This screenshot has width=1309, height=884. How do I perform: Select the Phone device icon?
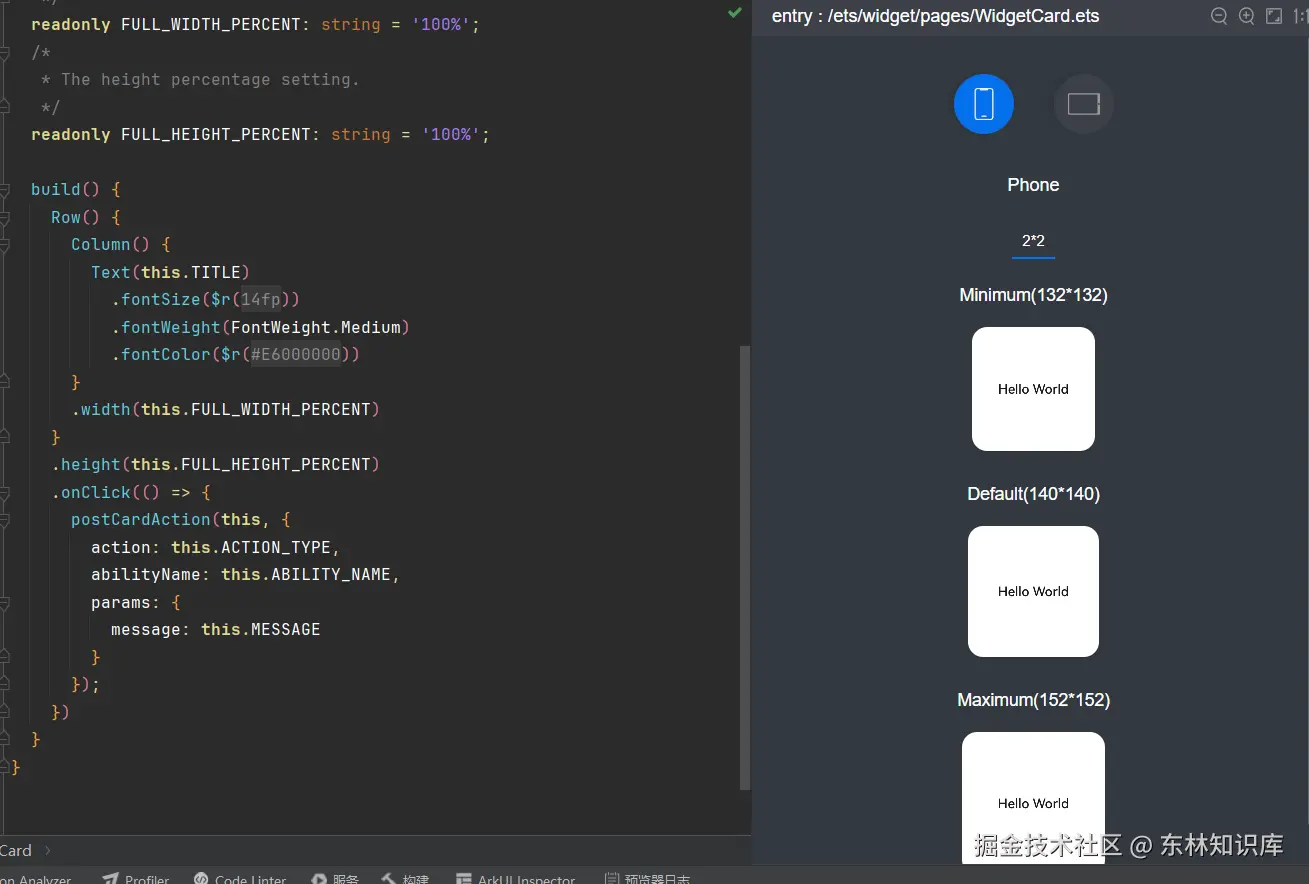[984, 103]
